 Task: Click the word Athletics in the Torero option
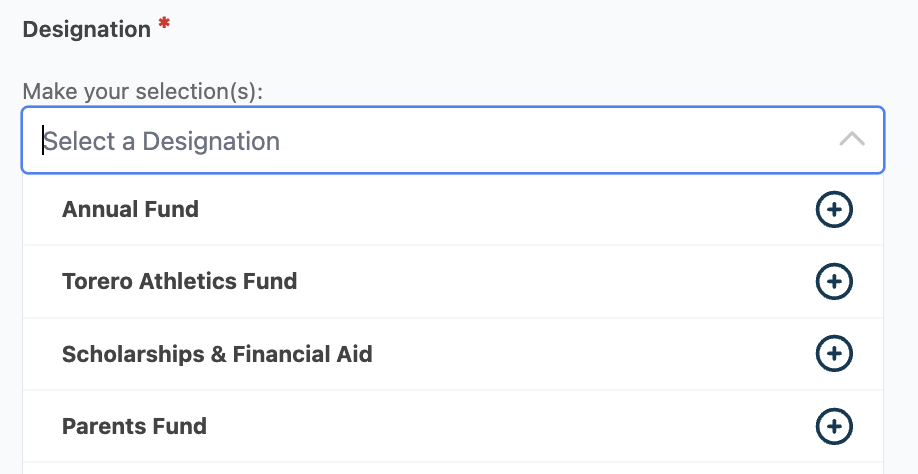pos(190,282)
